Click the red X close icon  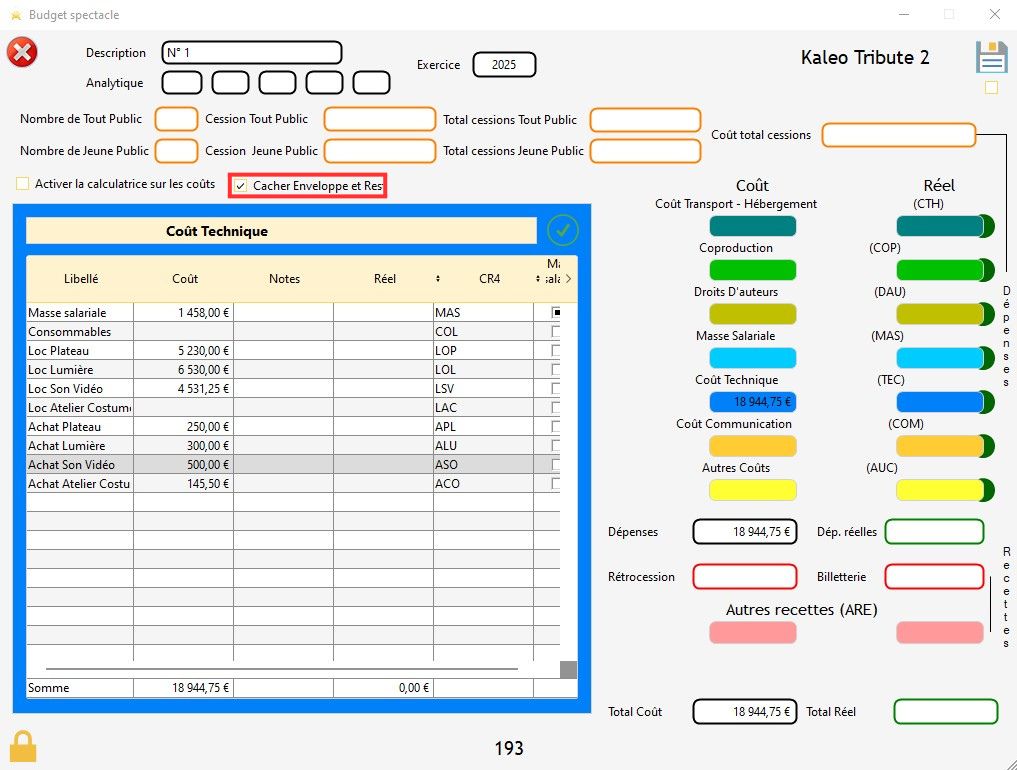(22, 52)
